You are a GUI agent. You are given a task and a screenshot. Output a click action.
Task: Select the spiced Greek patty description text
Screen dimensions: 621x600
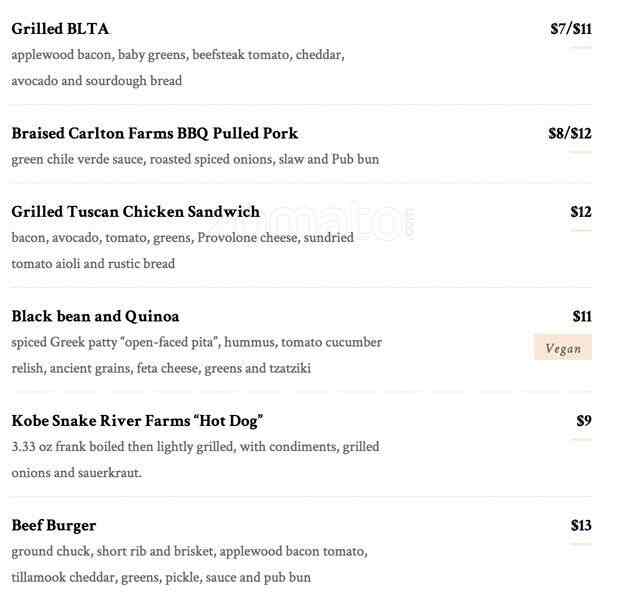196,355
